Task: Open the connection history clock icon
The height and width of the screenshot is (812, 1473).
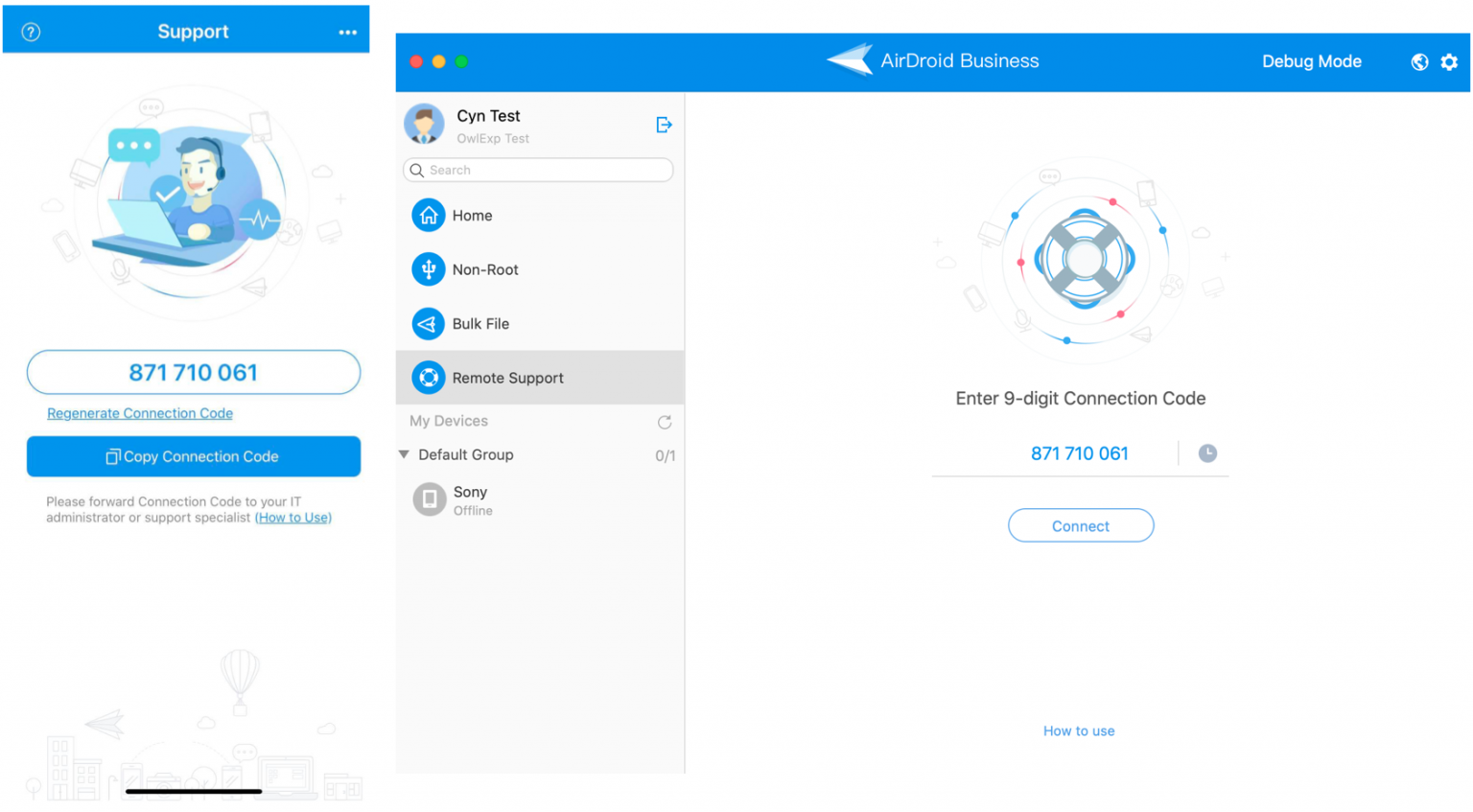Action: point(1207,453)
